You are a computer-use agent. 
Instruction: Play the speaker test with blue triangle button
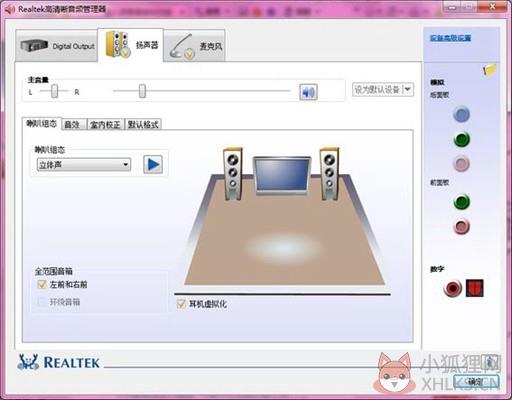tap(153, 164)
